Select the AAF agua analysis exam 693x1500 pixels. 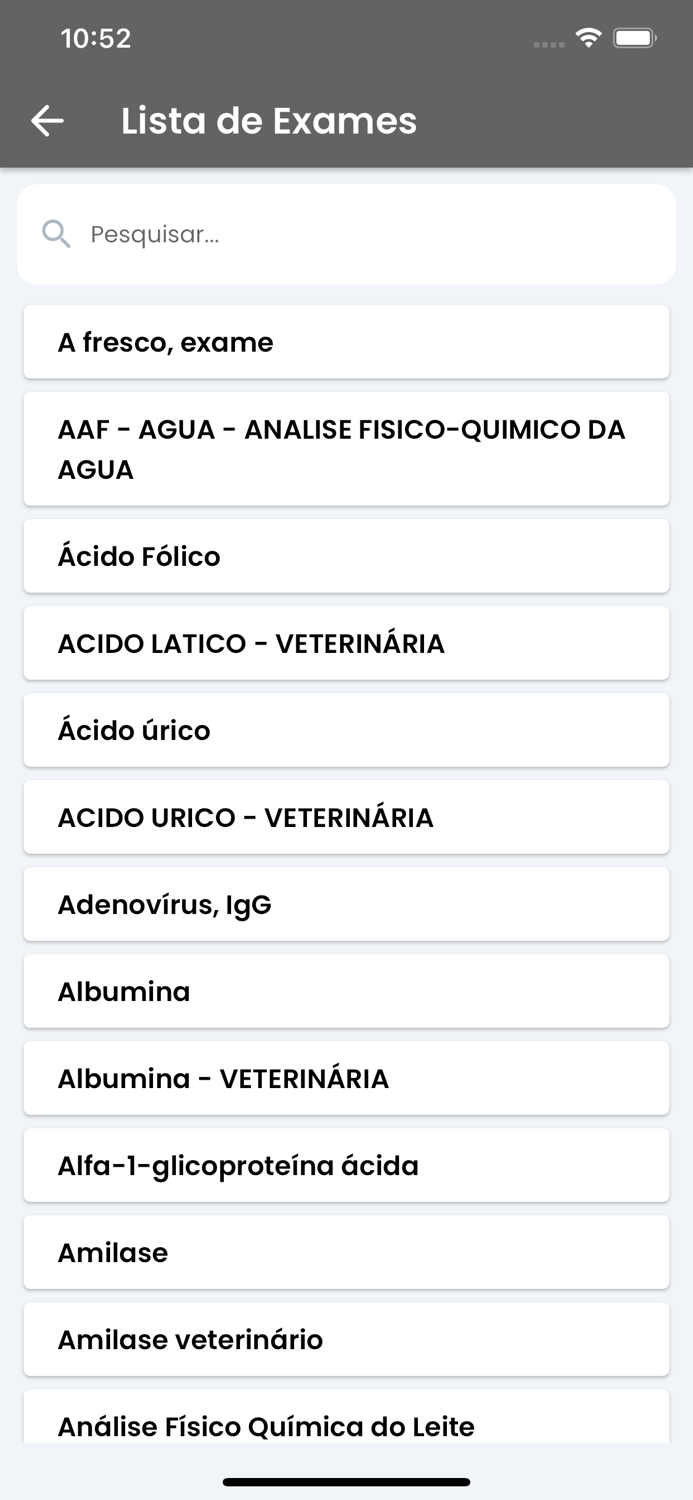[x=346, y=448]
